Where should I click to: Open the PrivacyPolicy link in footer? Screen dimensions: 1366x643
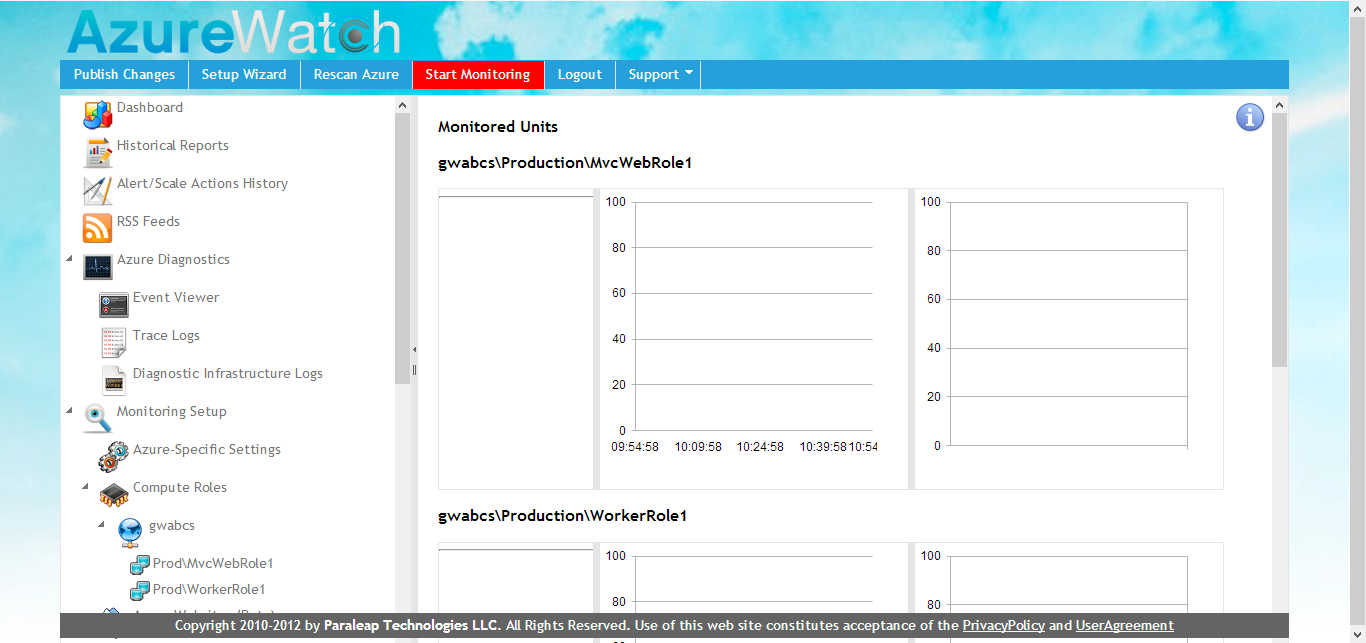[x=1004, y=625]
